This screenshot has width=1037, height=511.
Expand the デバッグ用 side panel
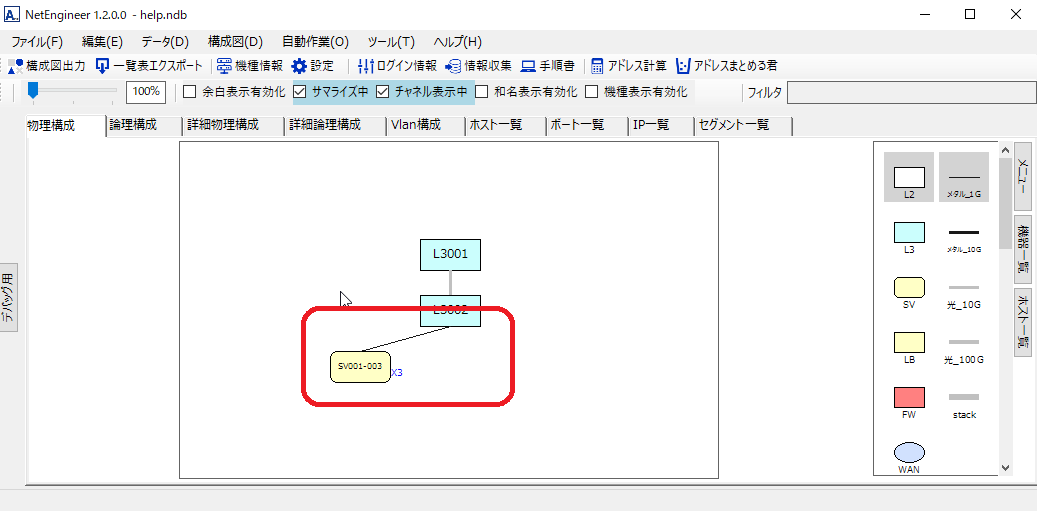click(8, 298)
